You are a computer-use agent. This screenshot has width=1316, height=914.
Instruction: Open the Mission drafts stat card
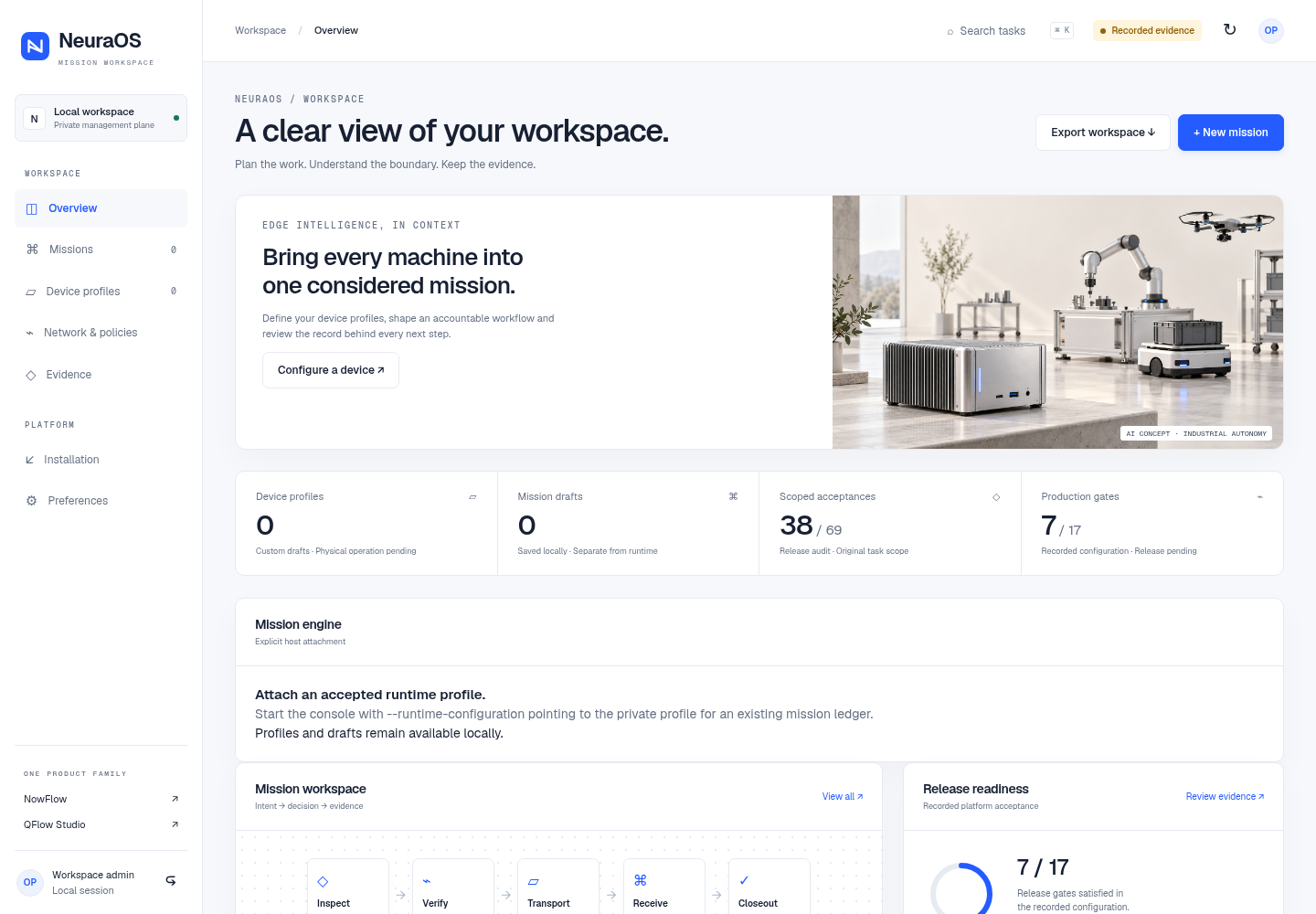(x=629, y=524)
